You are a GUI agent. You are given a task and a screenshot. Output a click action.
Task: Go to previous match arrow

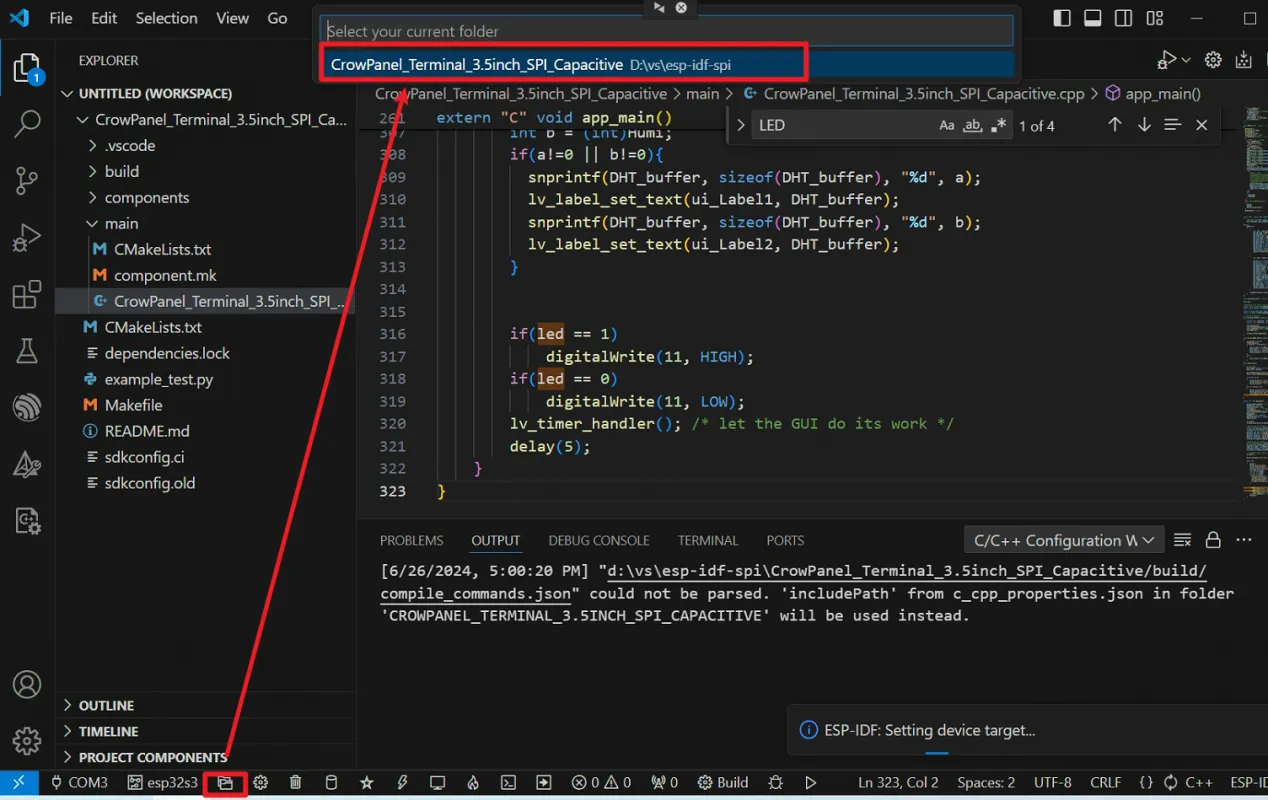click(x=1115, y=125)
